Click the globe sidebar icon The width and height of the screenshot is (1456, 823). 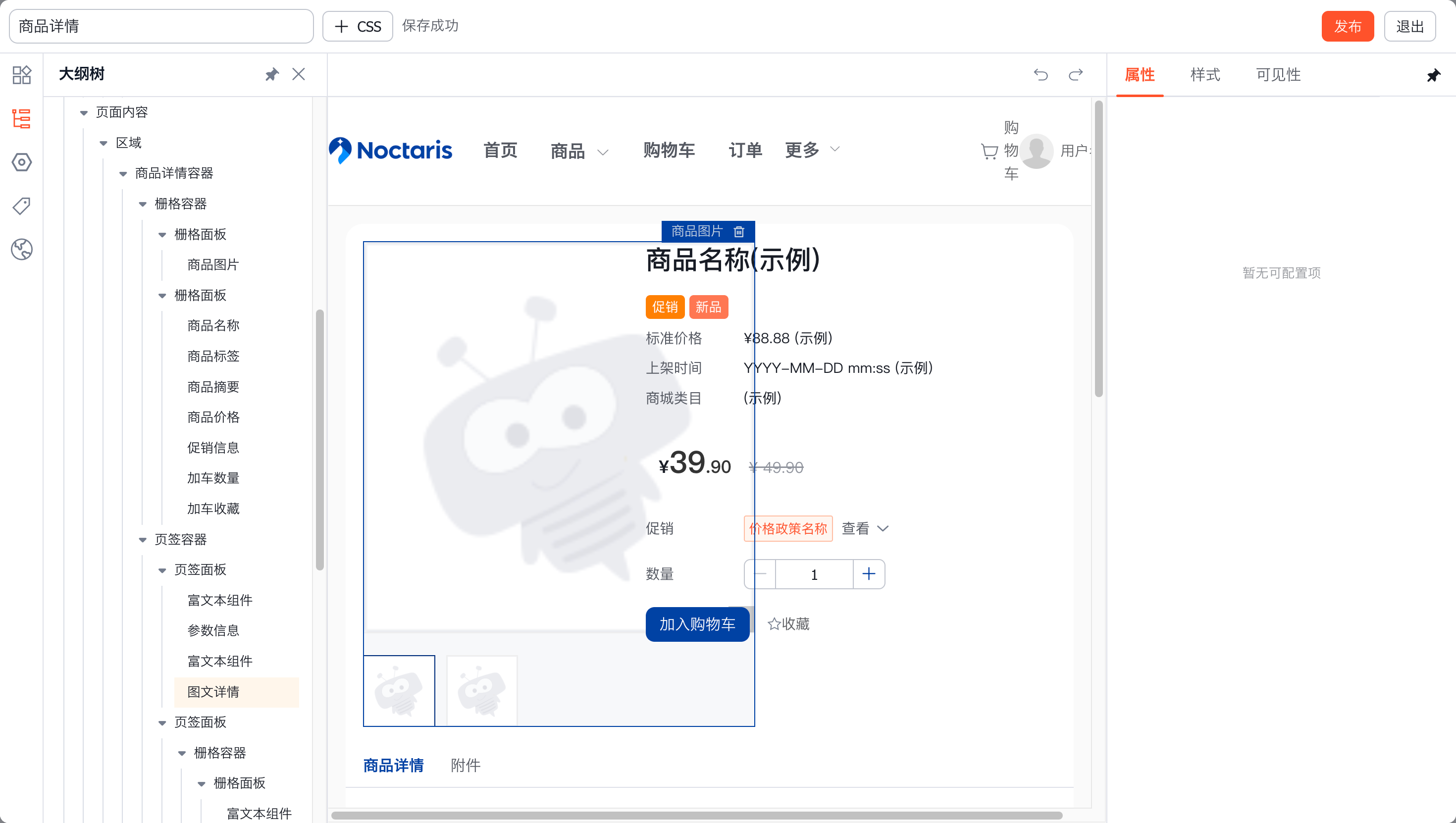(21, 249)
